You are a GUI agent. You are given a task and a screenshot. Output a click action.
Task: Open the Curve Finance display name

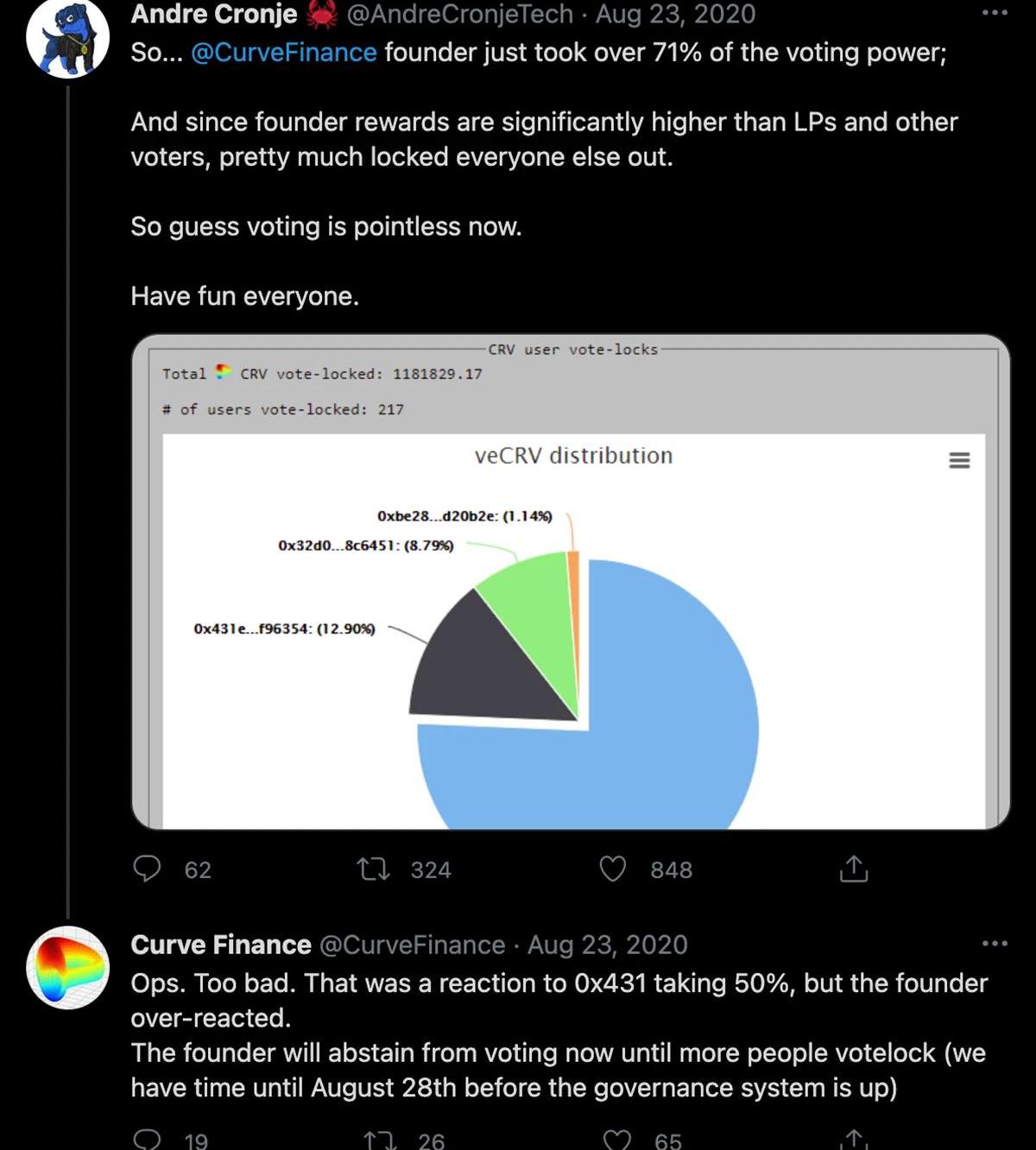[221, 945]
